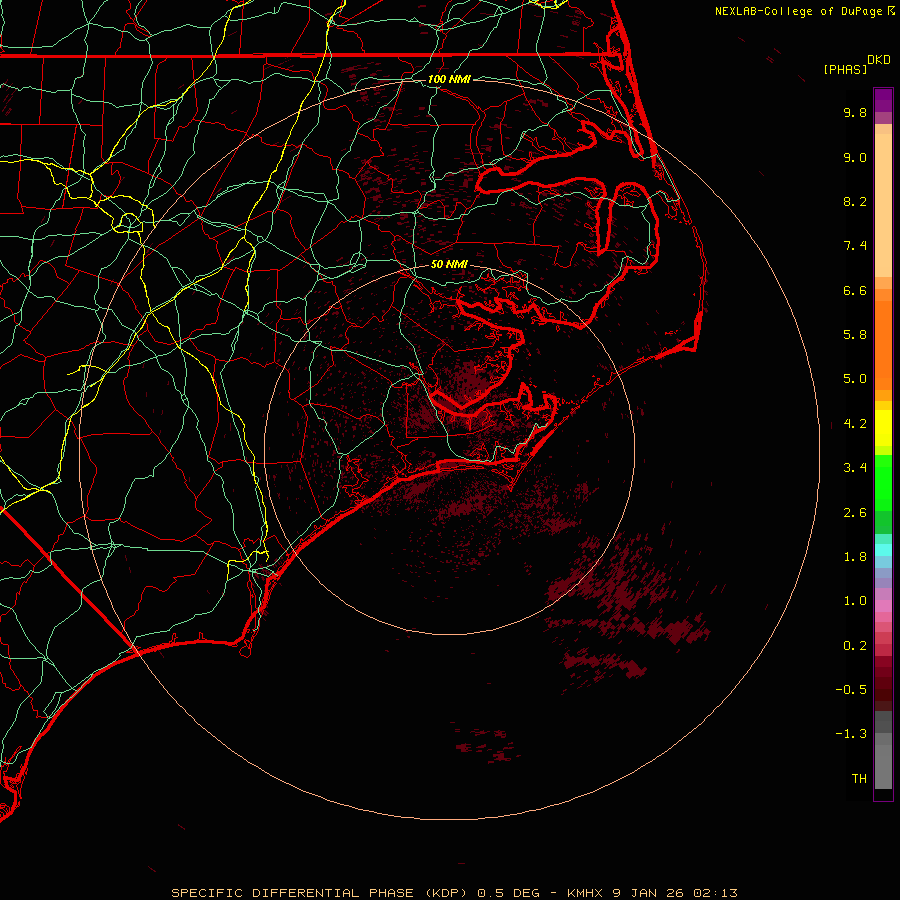Click the 50 NMI range ring label
Viewport: 900px width, 900px height.
(x=449, y=264)
